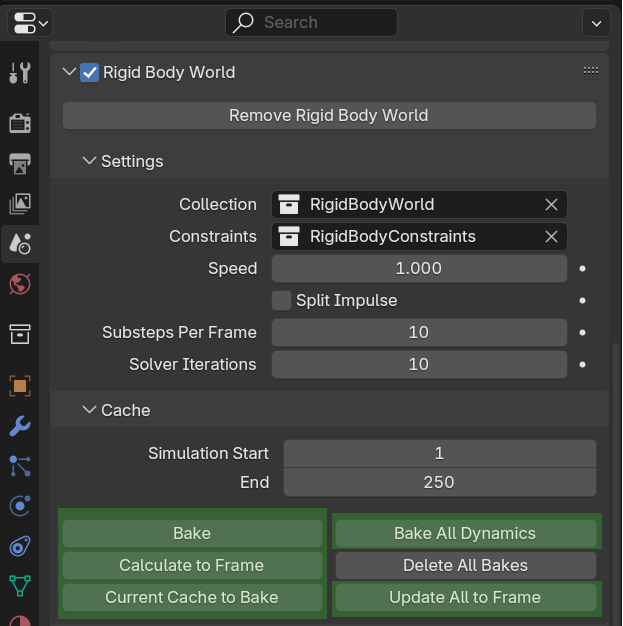
Task: Open the Object properties tab
Action: pyautogui.click(x=20, y=386)
